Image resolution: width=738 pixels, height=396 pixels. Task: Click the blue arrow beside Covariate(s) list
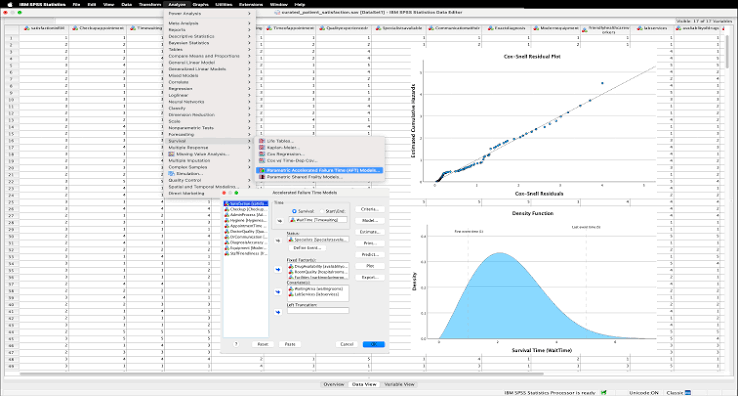click(x=278, y=292)
